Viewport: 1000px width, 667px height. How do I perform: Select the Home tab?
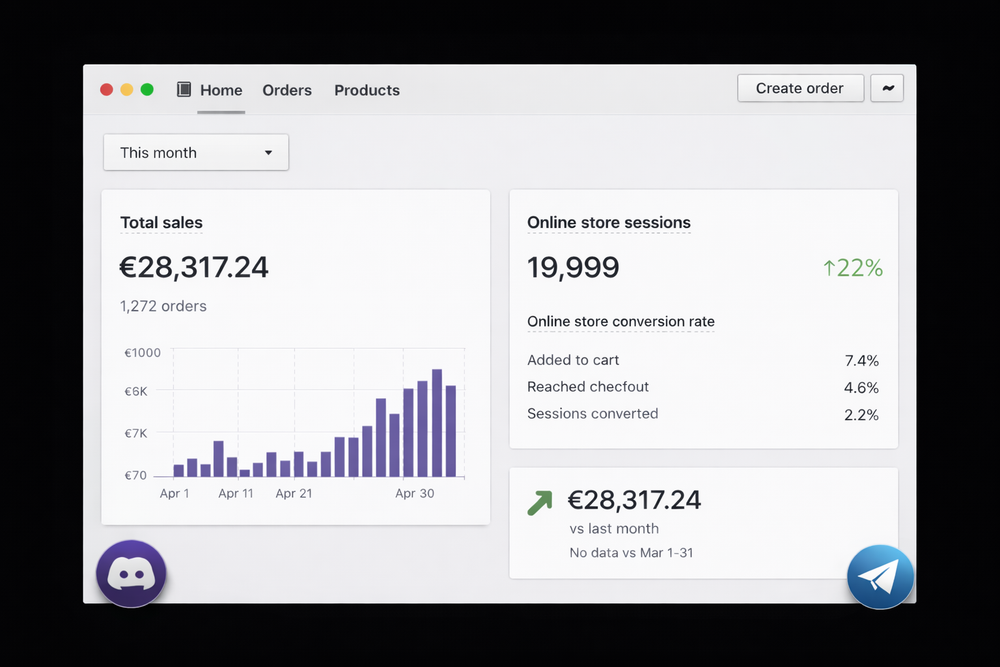[221, 90]
